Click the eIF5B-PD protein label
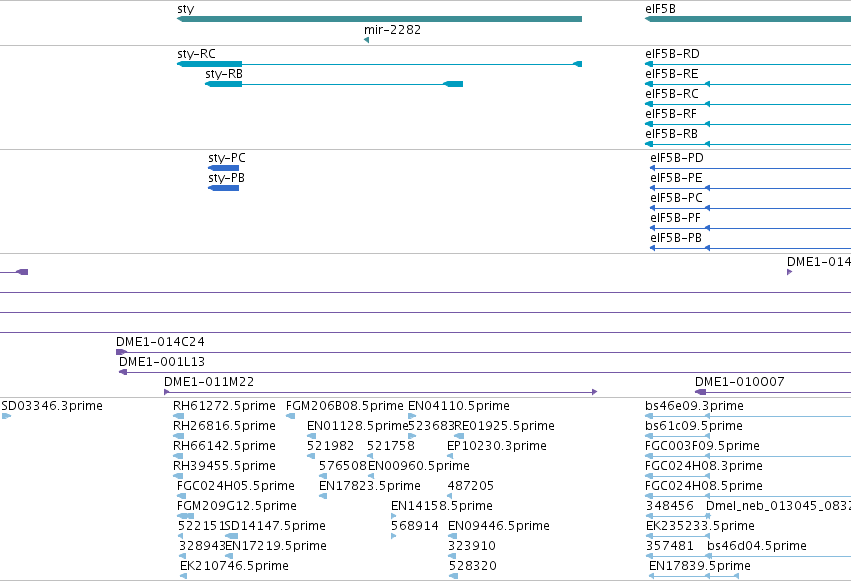 pos(677,158)
